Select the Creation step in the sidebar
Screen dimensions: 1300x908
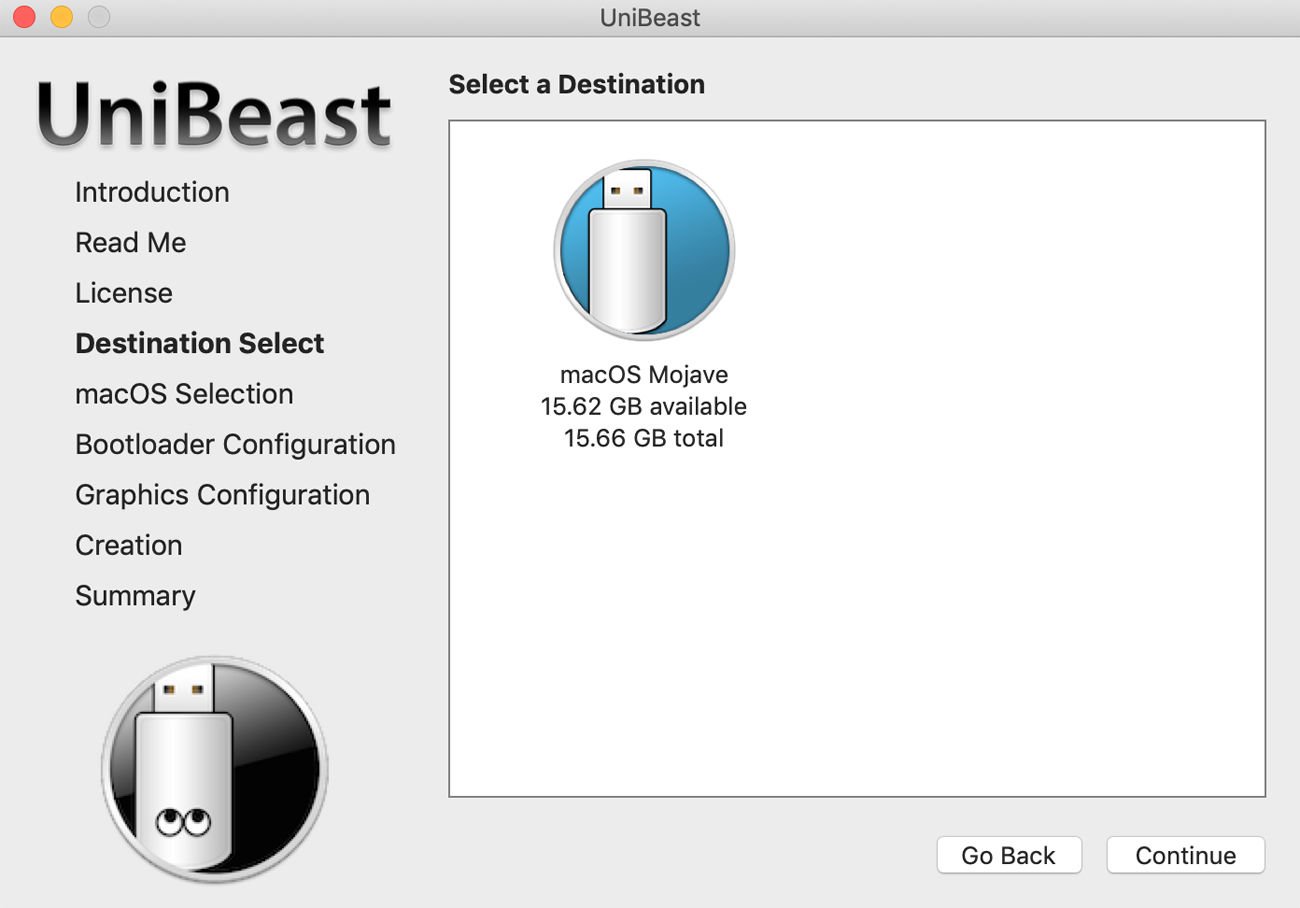pyautogui.click(x=128, y=545)
